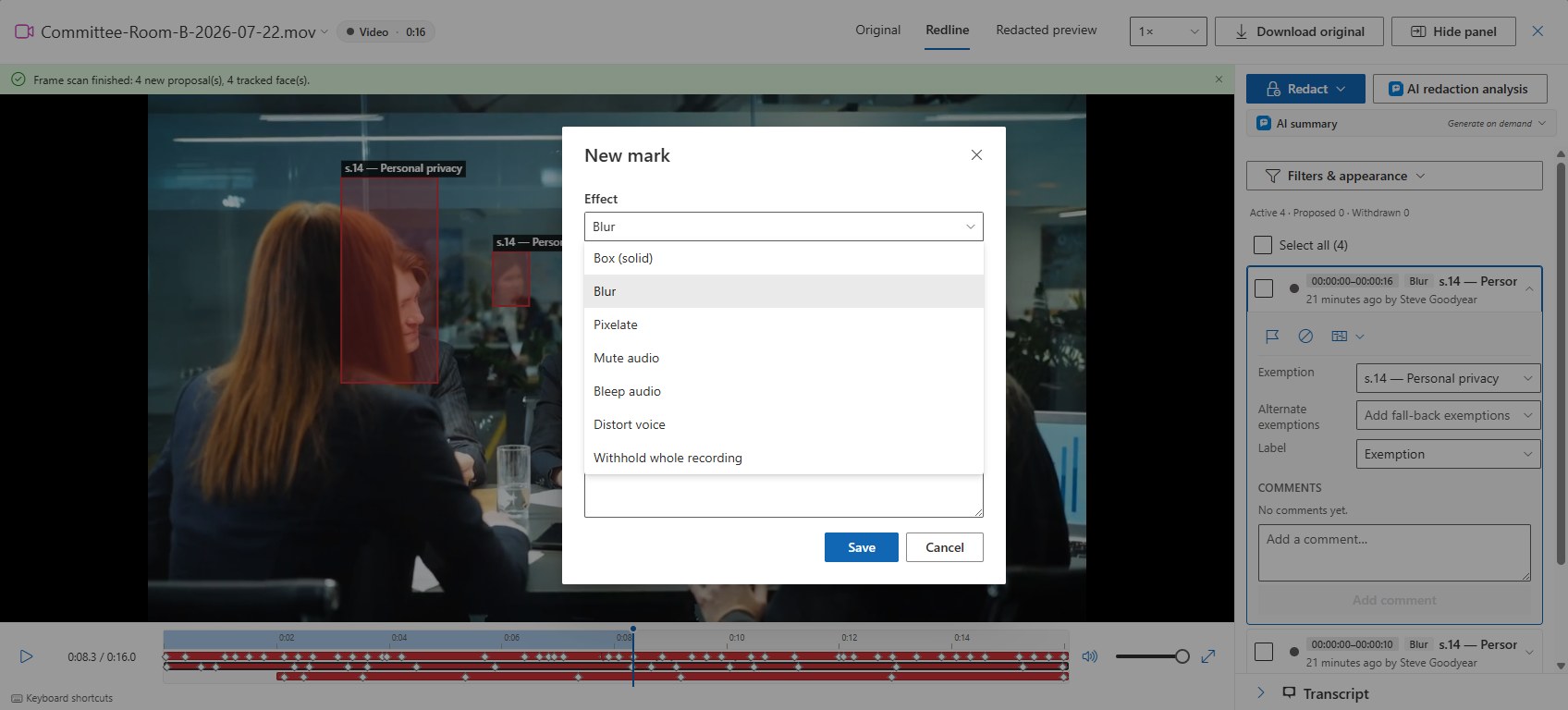The image size is (1568, 710).
Task: Mute the video with speaker icon
Action: coord(1090,656)
